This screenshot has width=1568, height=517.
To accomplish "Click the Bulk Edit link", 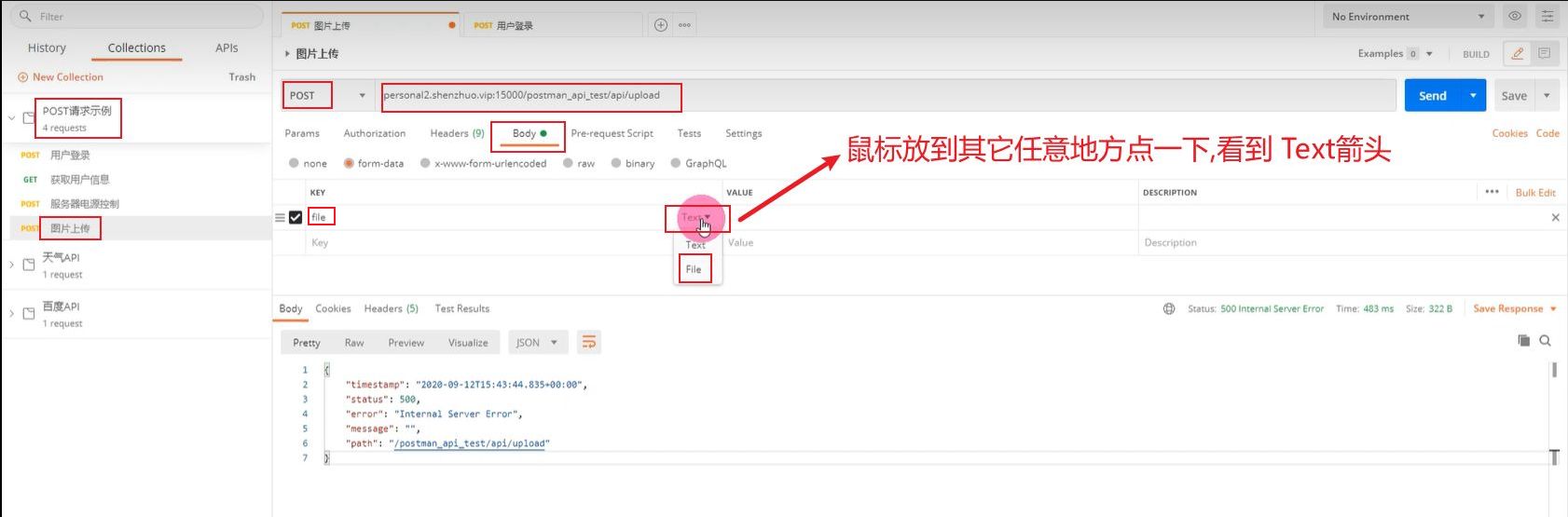I will coord(1535,192).
